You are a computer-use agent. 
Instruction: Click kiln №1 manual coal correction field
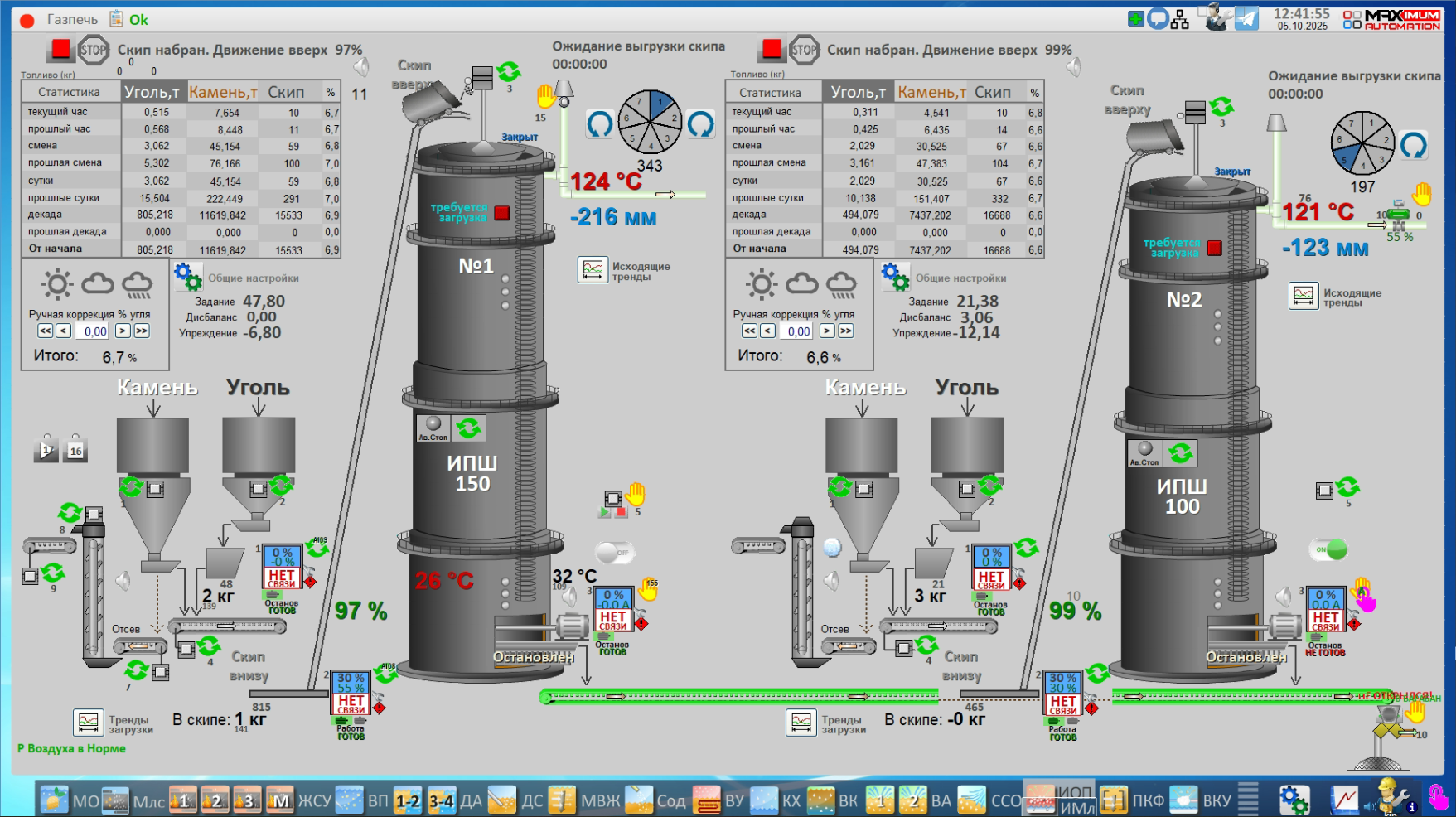point(94,331)
